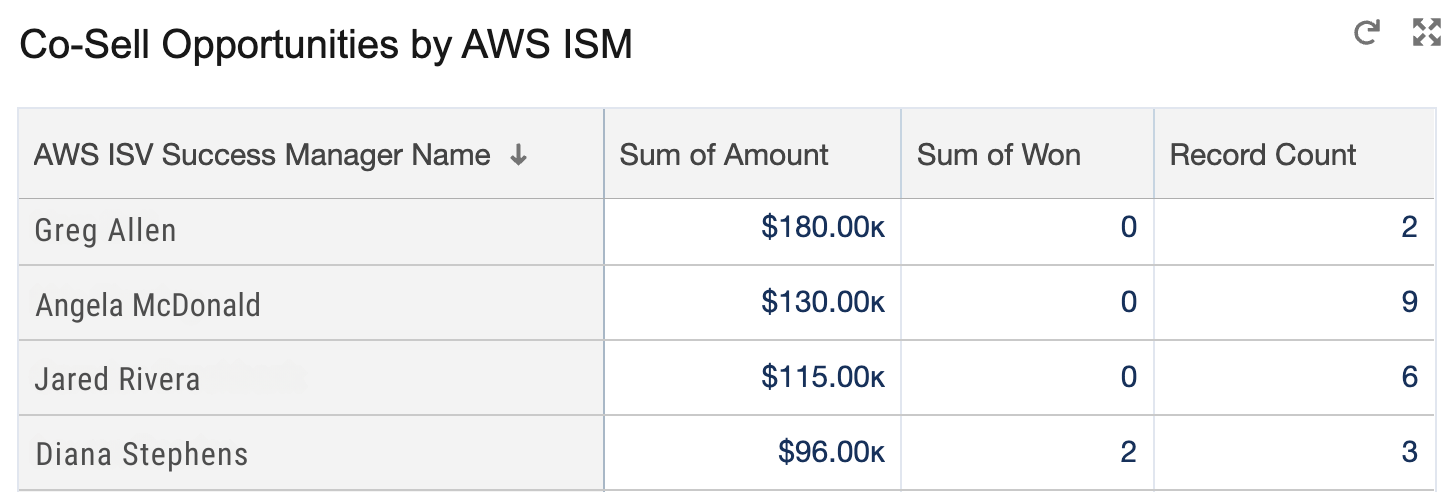Image resolution: width=1456 pixels, height=492 pixels.
Task: Click the Sum of Amount column header
Action: pos(724,155)
